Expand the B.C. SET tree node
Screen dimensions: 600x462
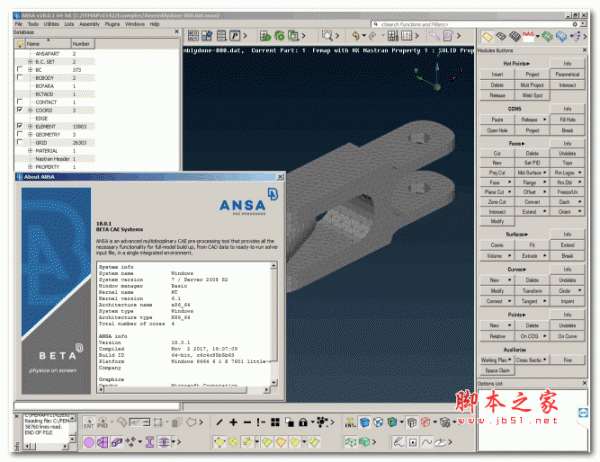(30, 62)
